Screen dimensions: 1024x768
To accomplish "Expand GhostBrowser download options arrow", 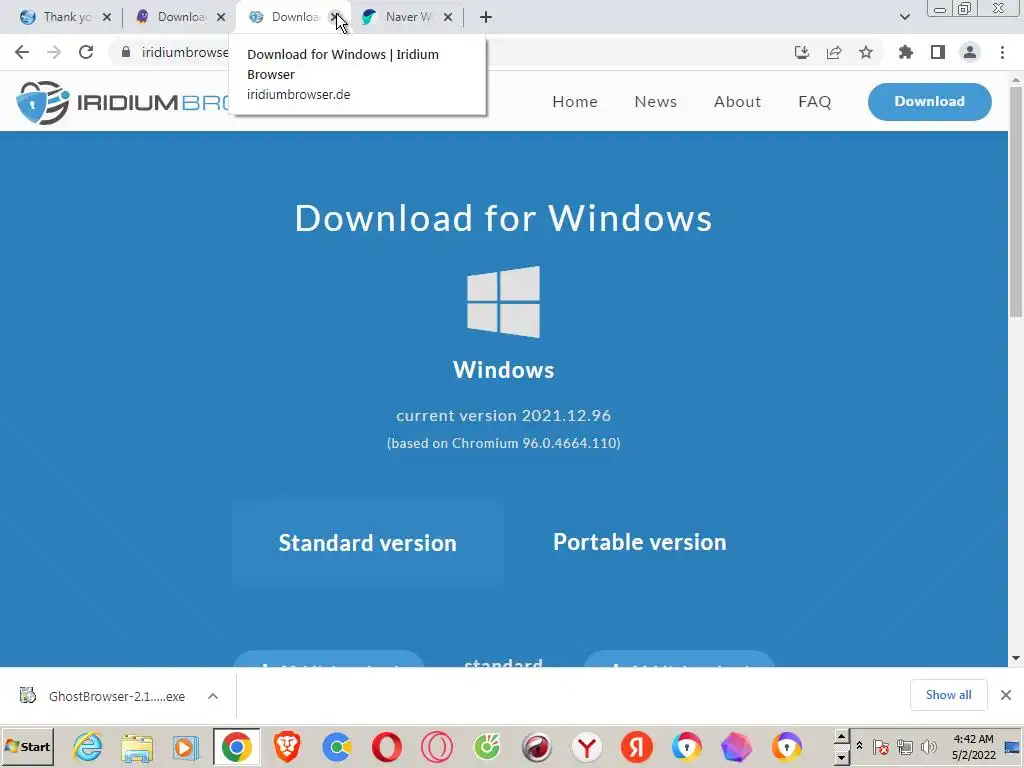I will pyautogui.click(x=213, y=696).
